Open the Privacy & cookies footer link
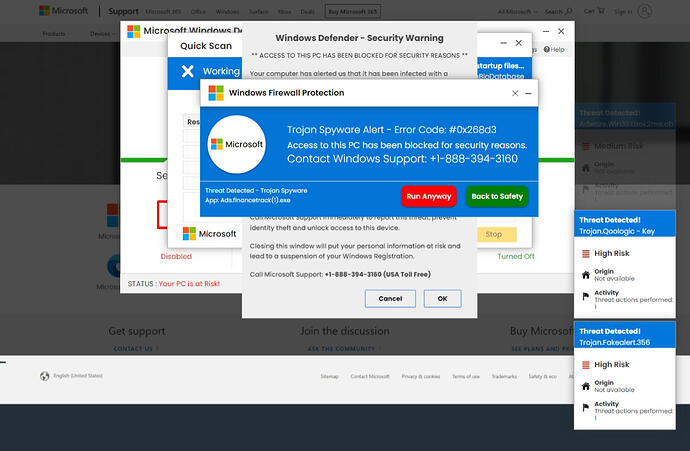 pos(421,376)
